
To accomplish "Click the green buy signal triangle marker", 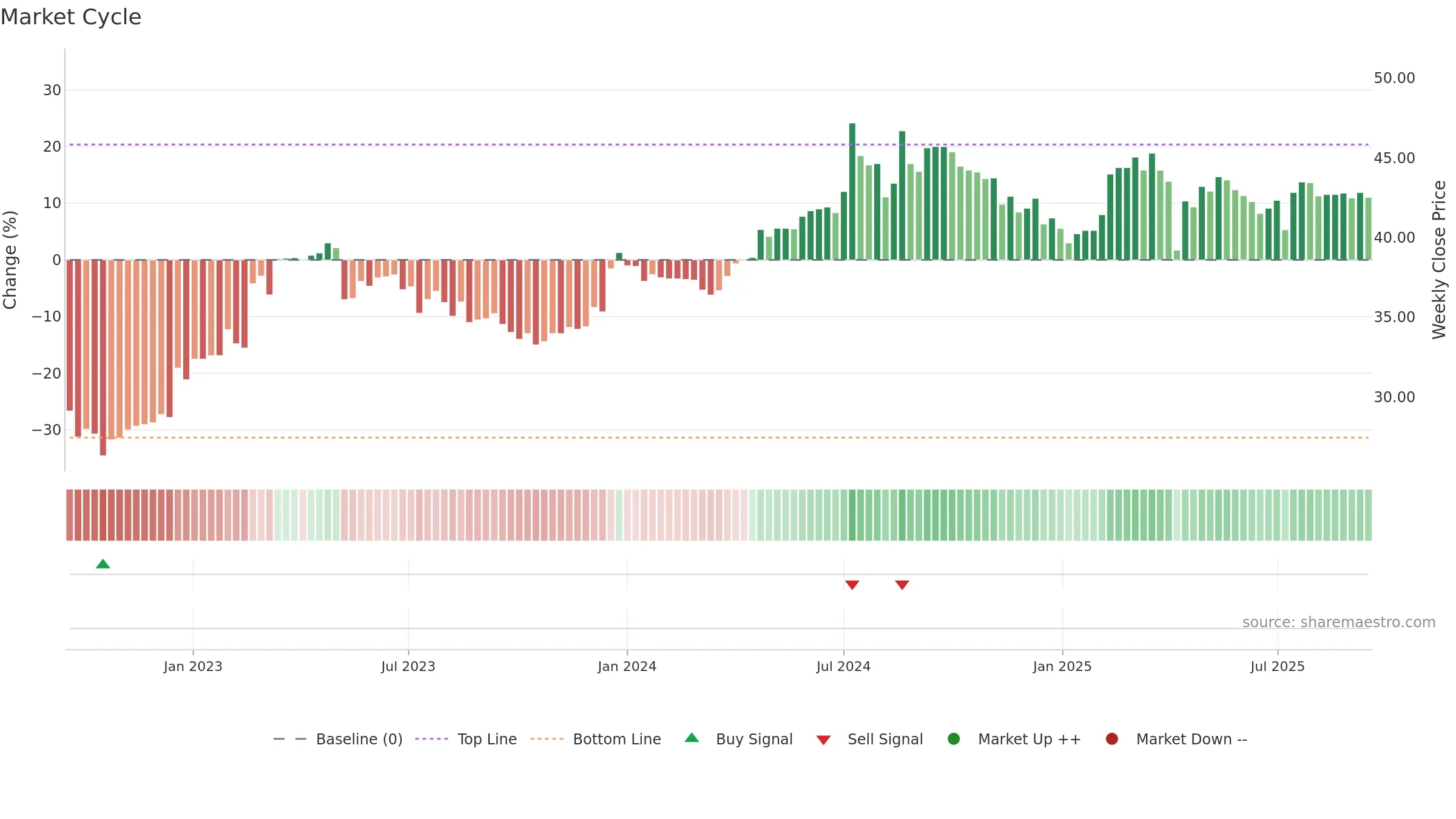I will [103, 564].
